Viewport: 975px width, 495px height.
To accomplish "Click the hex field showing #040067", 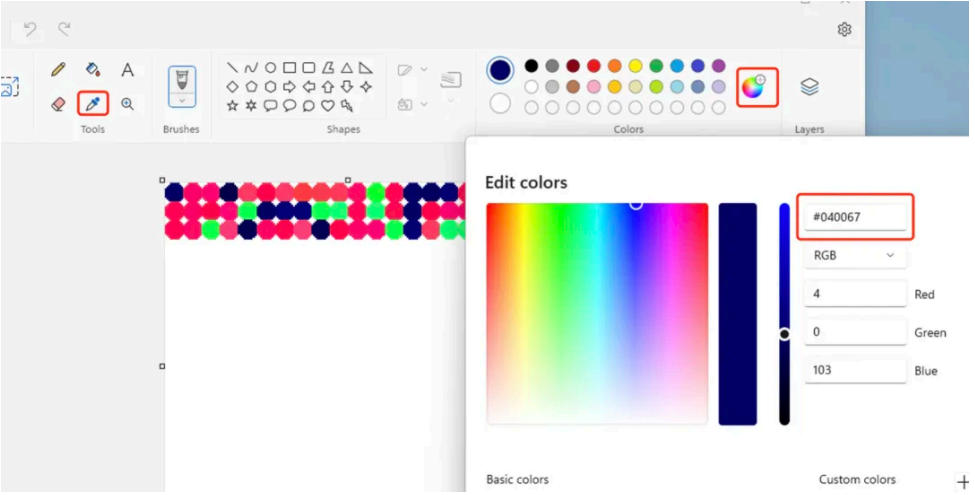I will 855,217.
